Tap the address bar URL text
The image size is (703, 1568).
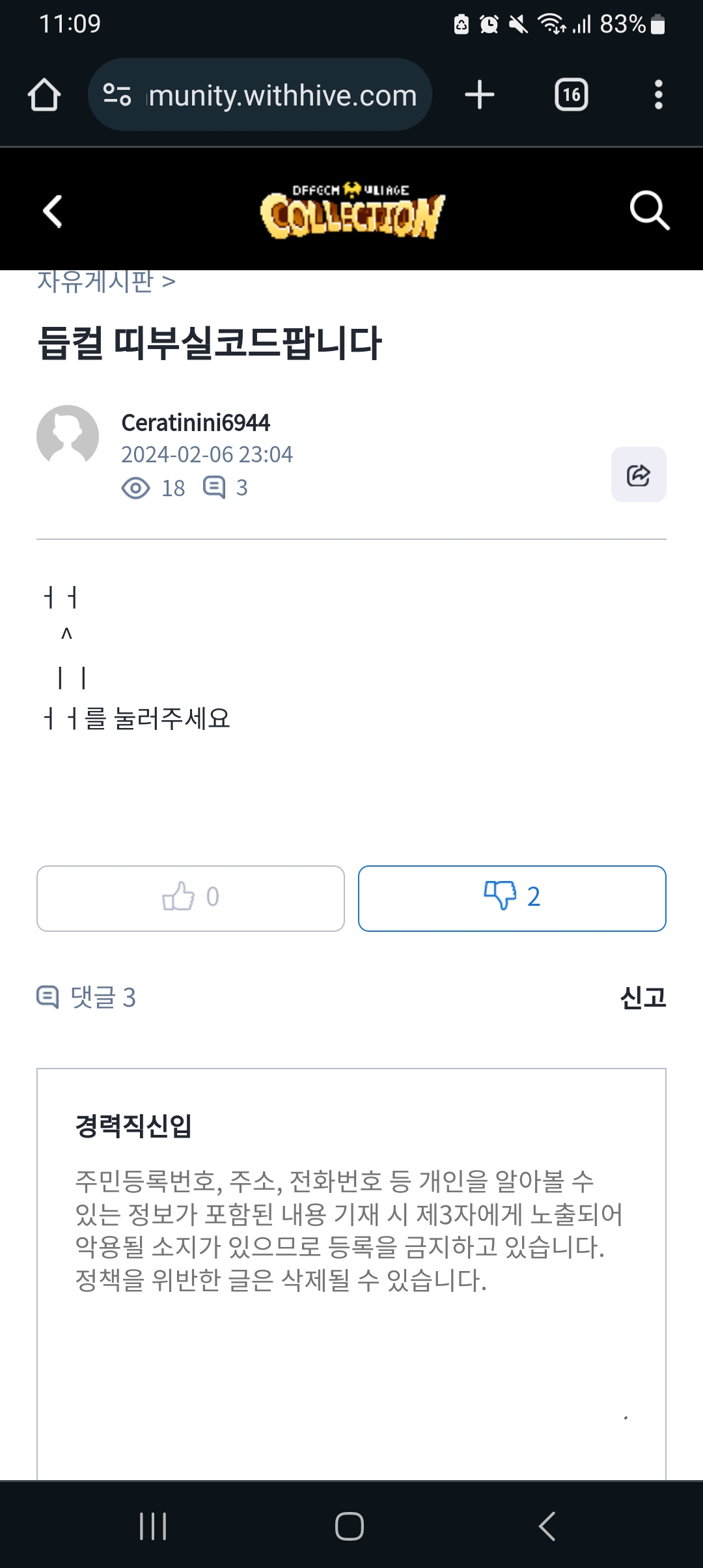tap(283, 95)
